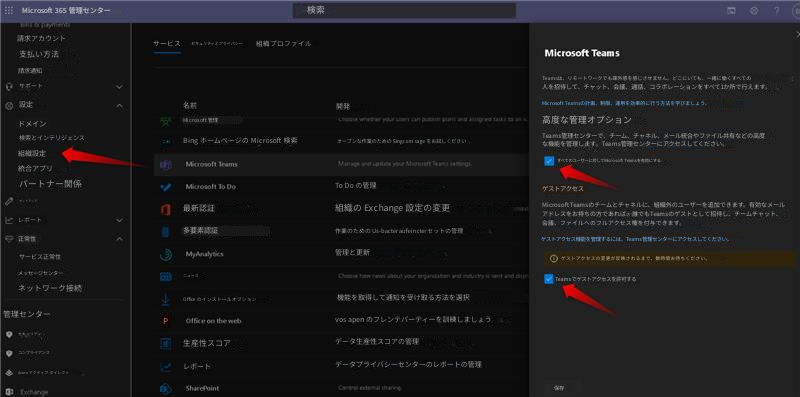This screenshot has width=800, height=397.
Task: Click the Bing search service icon
Action: [x=166, y=141]
